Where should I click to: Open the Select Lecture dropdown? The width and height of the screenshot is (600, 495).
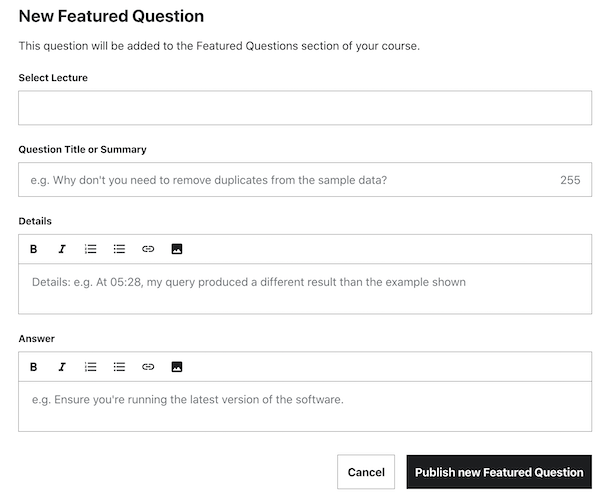pos(305,108)
